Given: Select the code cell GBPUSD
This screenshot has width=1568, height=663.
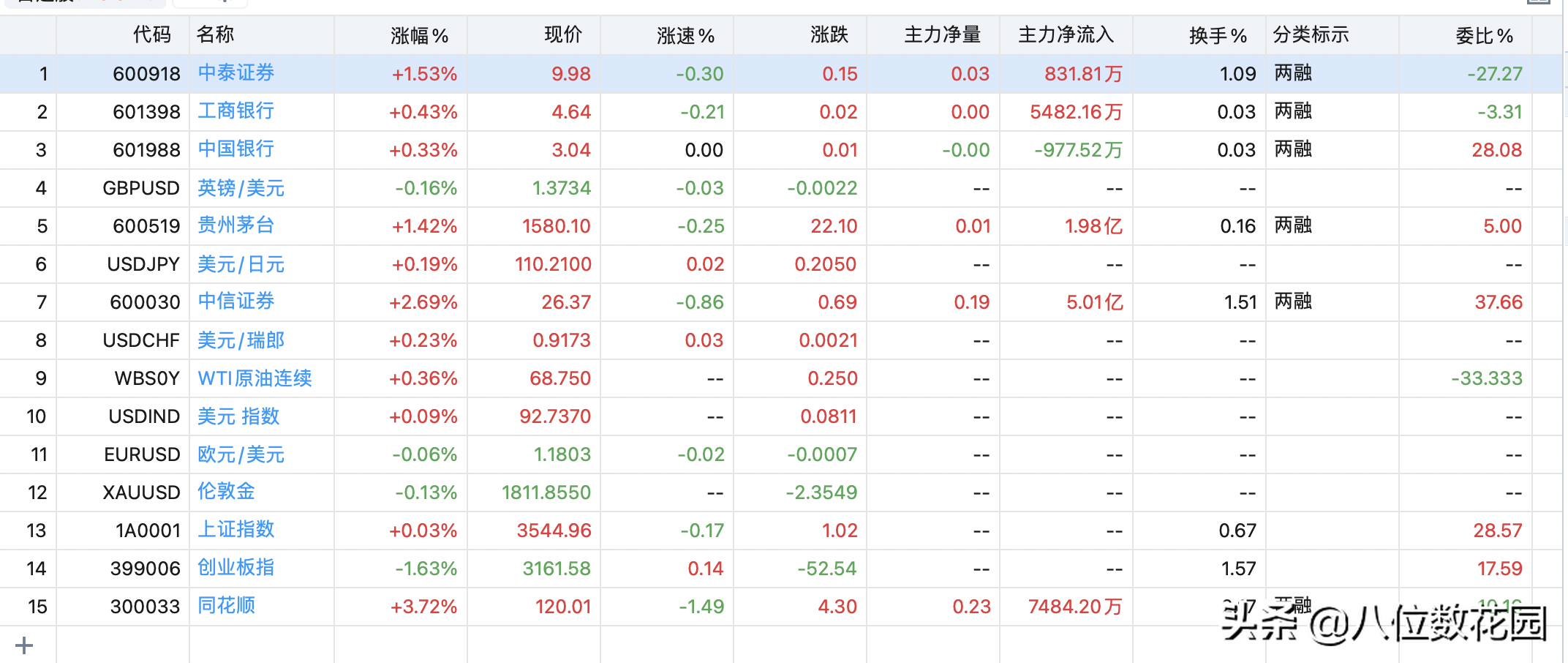Looking at the screenshot, I should tap(141, 188).
